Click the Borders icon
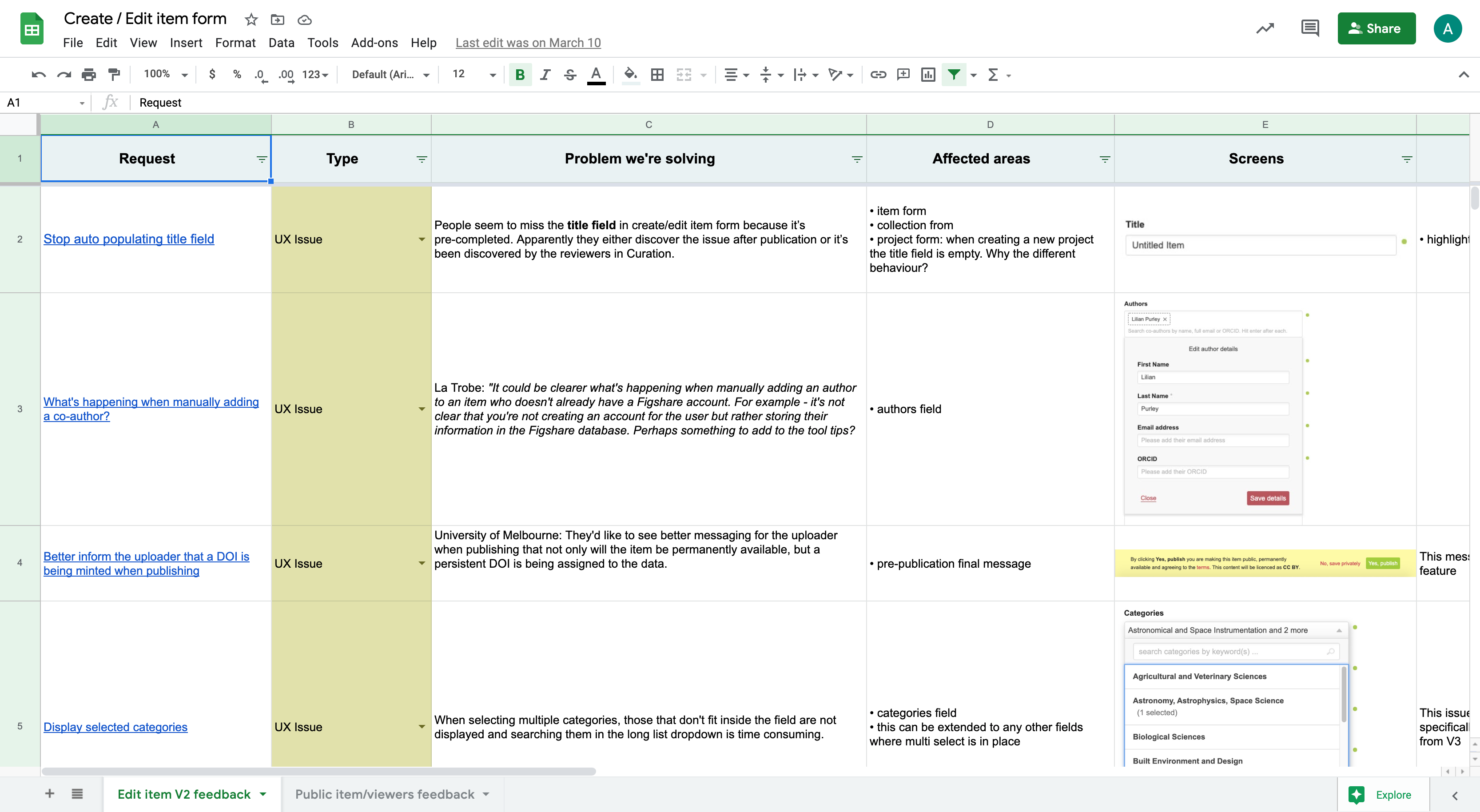1480x812 pixels. click(656, 75)
